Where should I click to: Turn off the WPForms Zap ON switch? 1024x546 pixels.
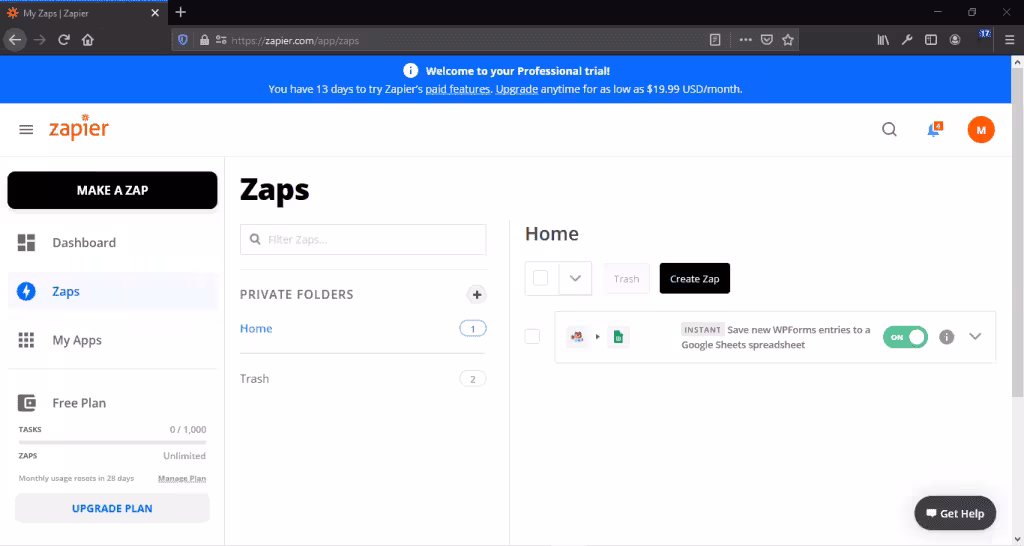point(905,337)
